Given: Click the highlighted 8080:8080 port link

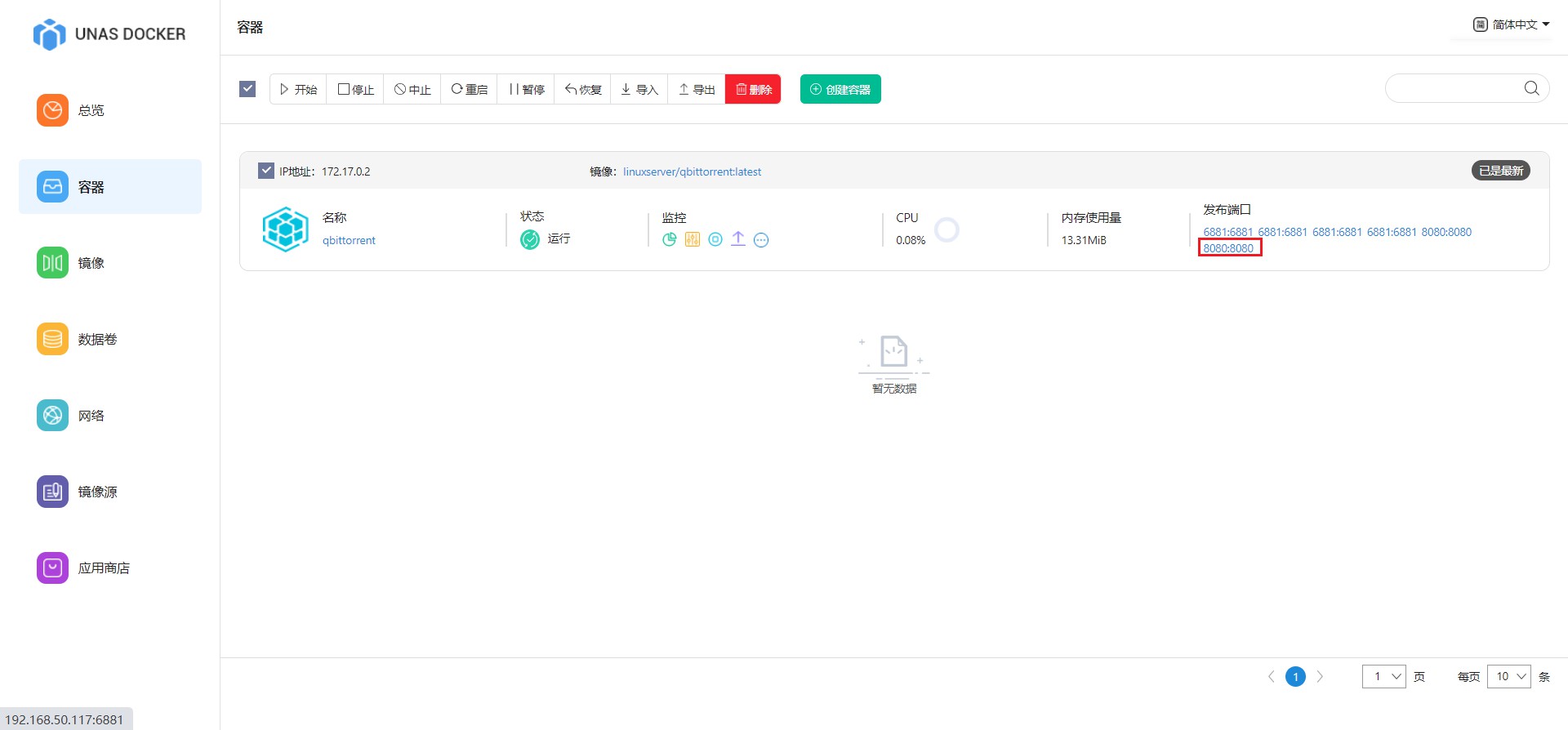Looking at the screenshot, I should click(x=1228, y=248).
